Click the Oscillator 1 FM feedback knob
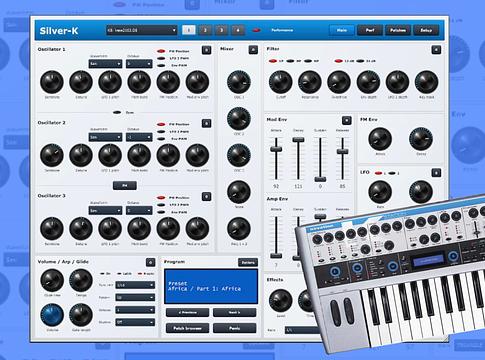Viewport: 485px width, 360px height. tap(168, 82)
